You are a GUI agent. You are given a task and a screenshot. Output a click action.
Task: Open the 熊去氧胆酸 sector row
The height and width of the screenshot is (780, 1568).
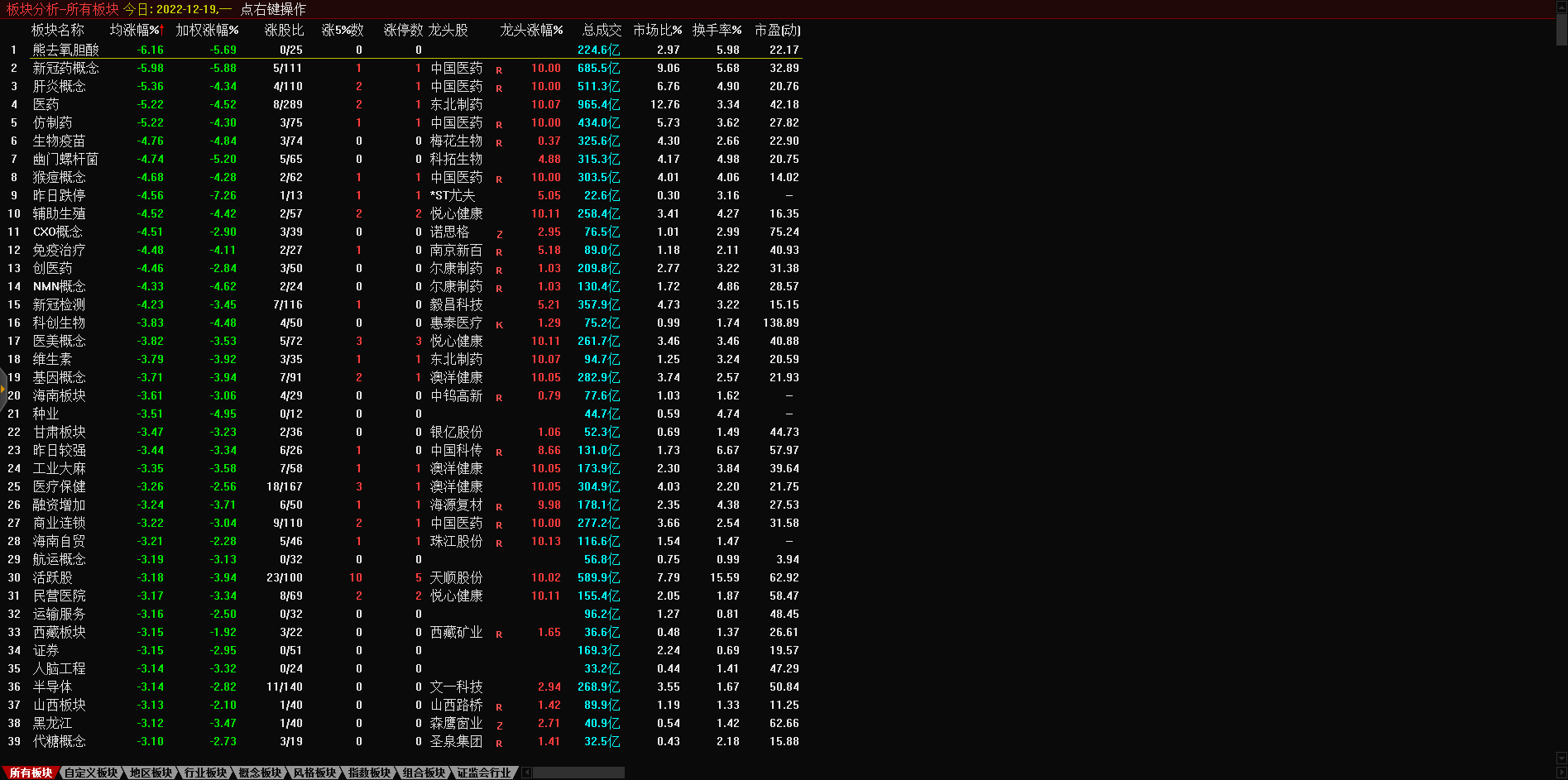(65, 50)
